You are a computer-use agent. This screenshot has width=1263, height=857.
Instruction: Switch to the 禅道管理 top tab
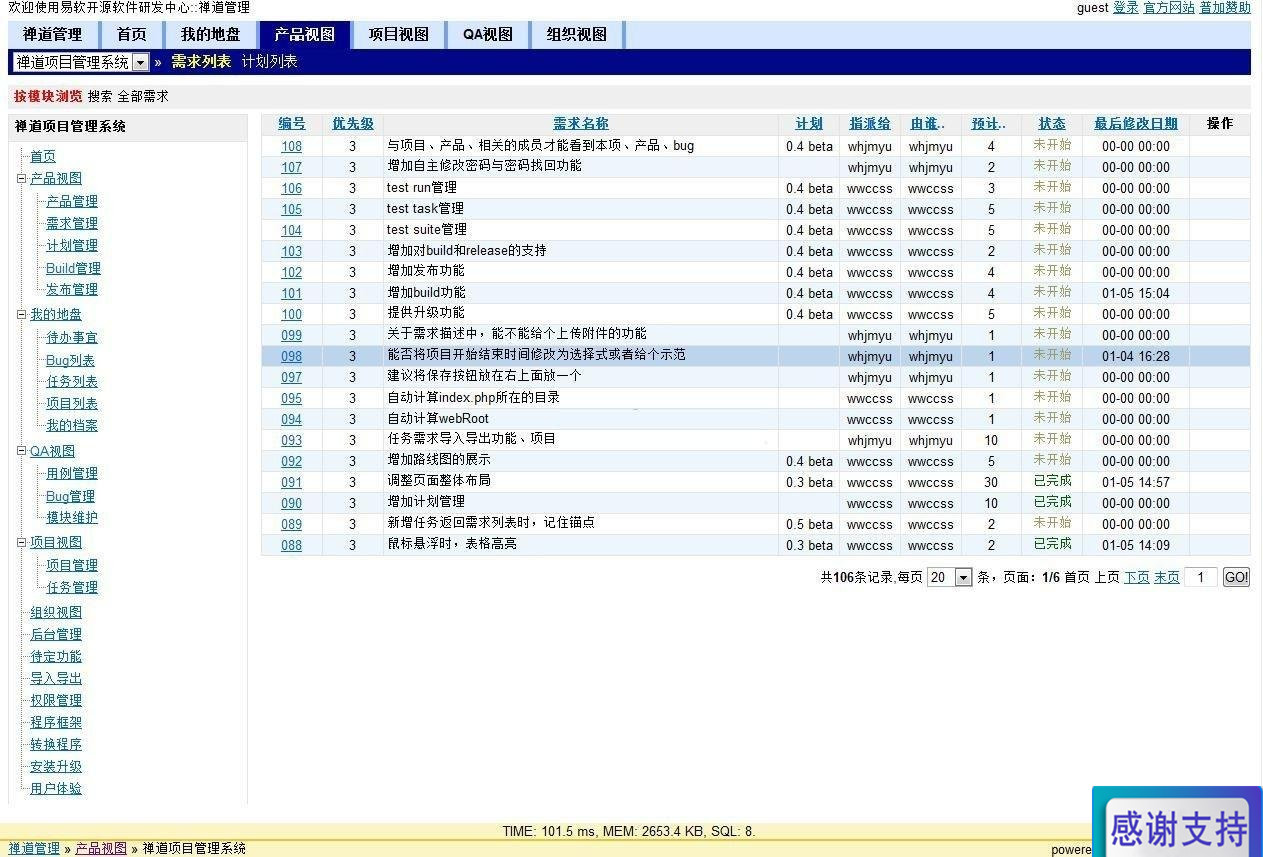point(53,34)
